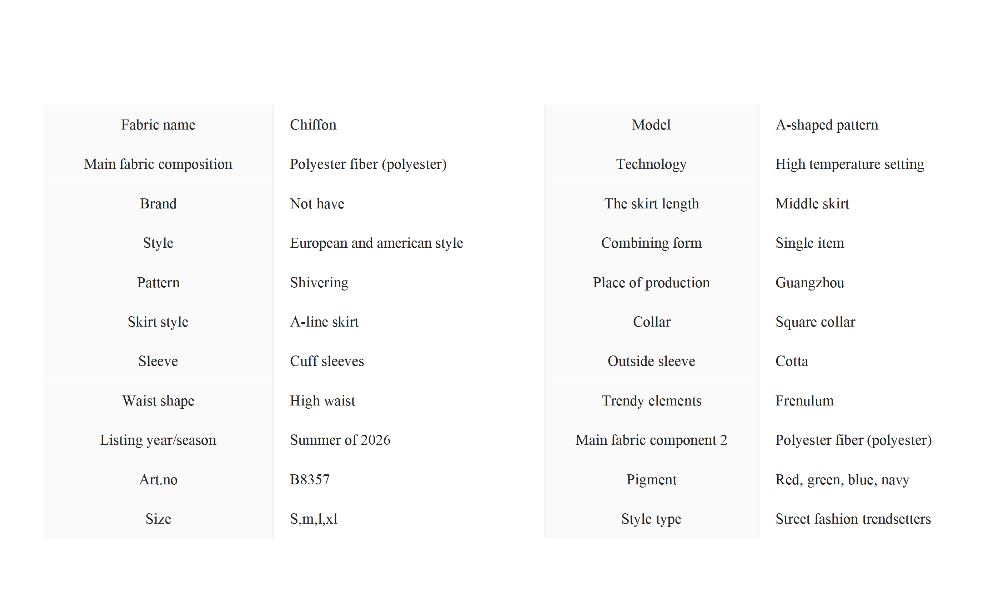The width and height of the screenshot is (1007, 601).
Task: Click 'Red, green, blue, navy' pigment value
Action: (842, 480)
